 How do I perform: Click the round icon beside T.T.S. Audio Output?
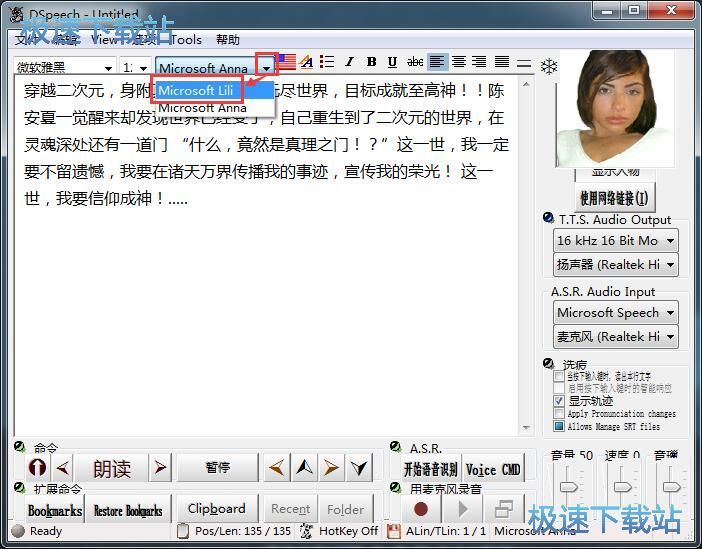tap(548, 218)
